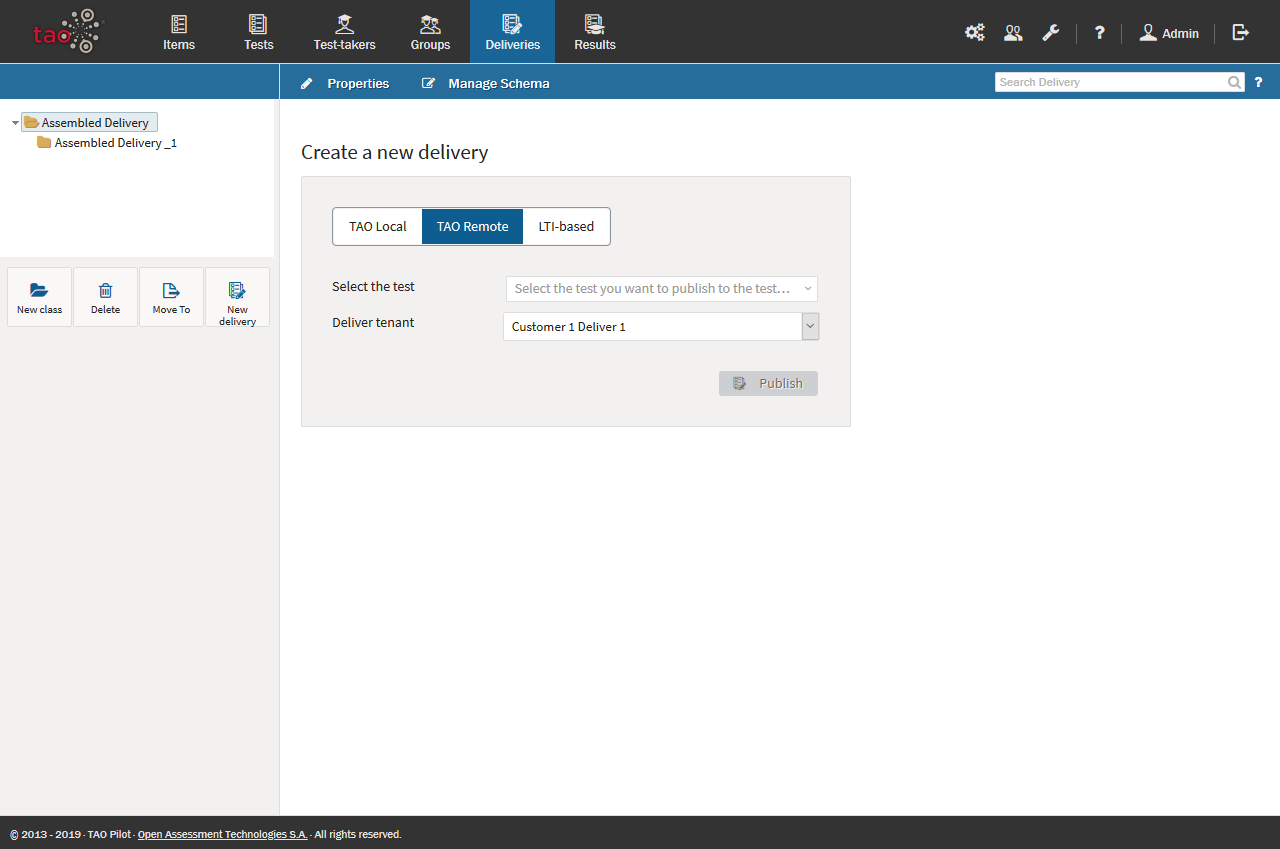Click New class button
Screen dimensions: 1280x849
click(x=39, y=297)
